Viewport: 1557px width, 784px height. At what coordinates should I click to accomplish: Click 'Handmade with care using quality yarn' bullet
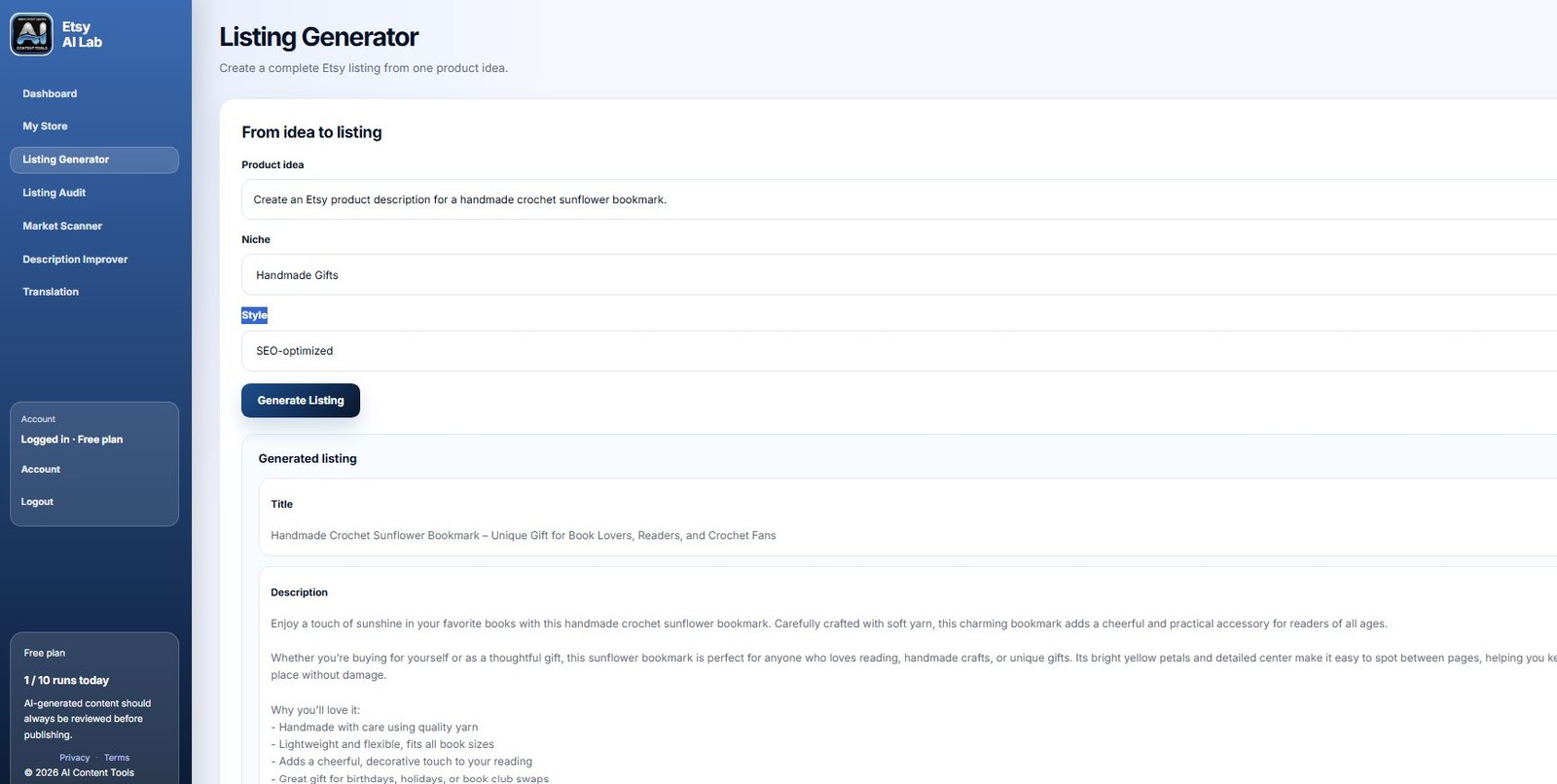[x=375, y=728]
